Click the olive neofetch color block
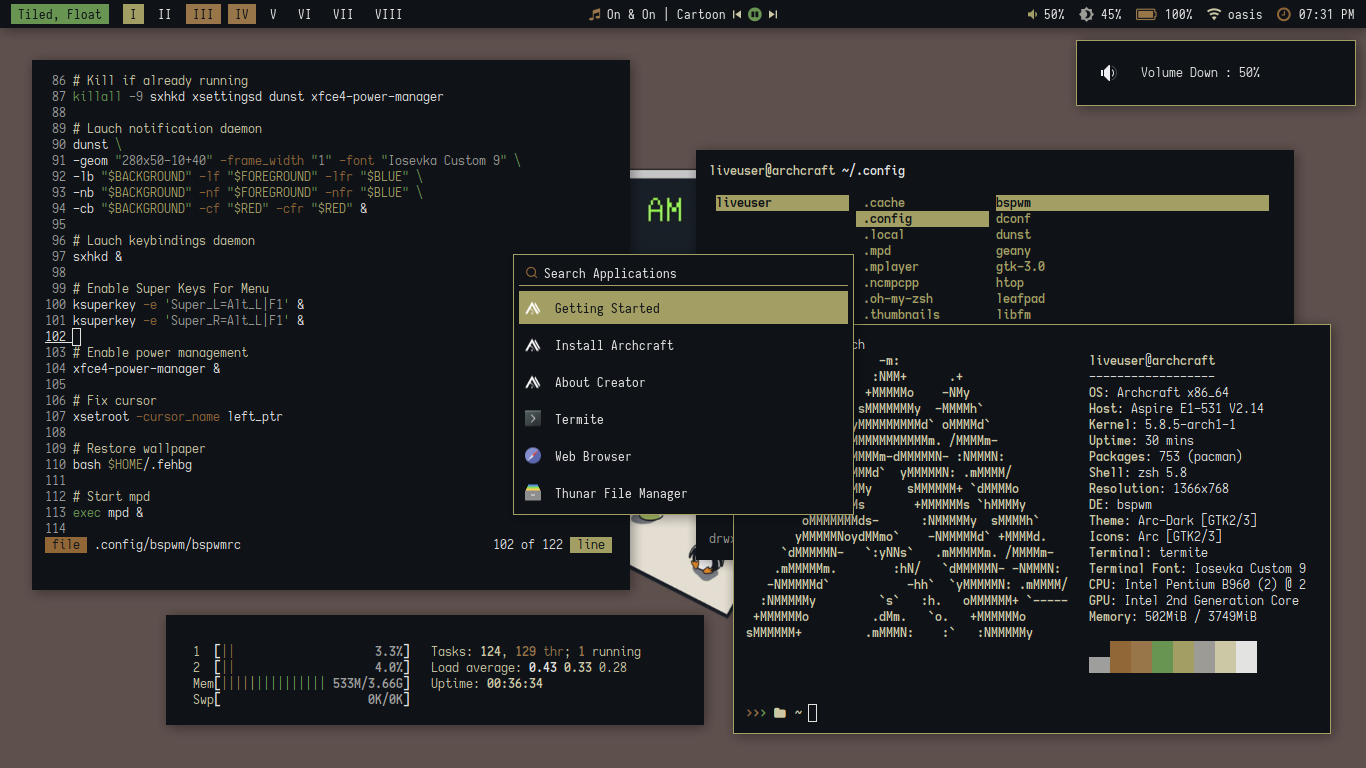Image resolution: width=1366 pixels, height=768 pixels. click(1183, 657)
